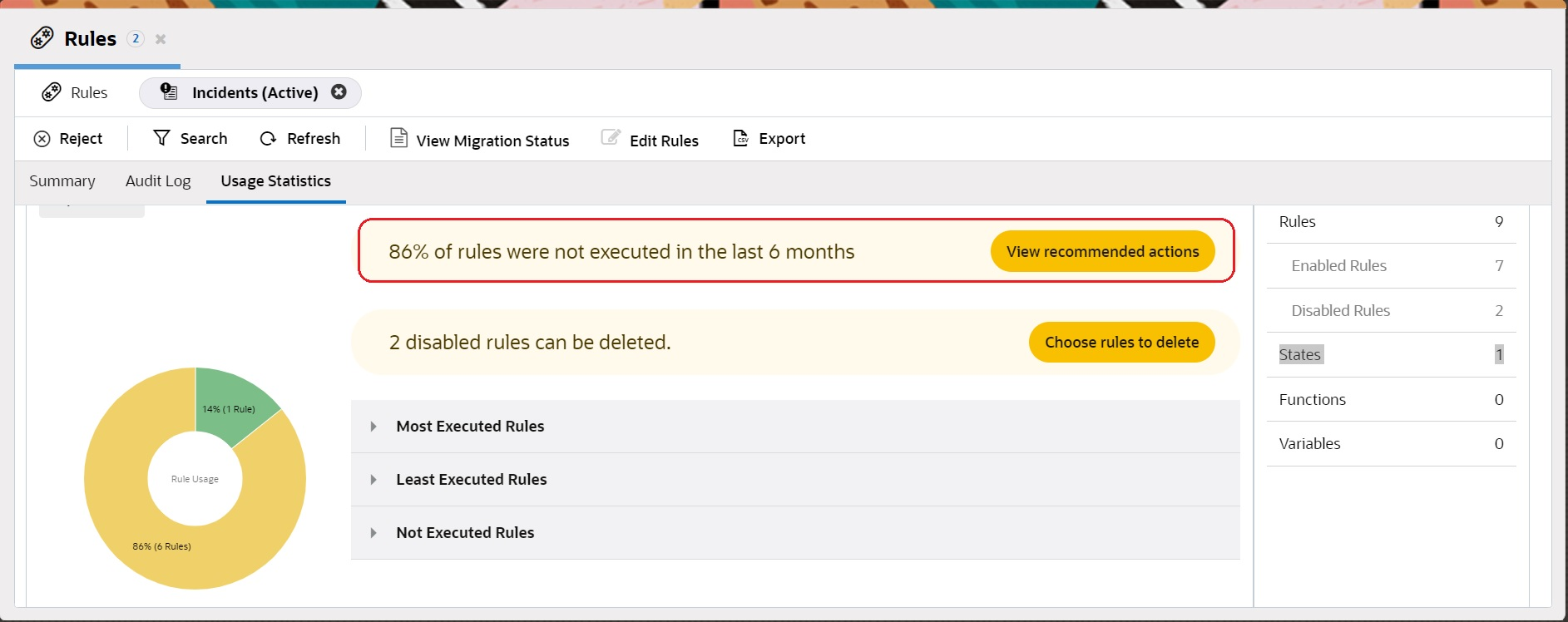Switch to the Summary tab
Screen dimensions: 1568x622
pyautogui.click(x=62, y=181)
